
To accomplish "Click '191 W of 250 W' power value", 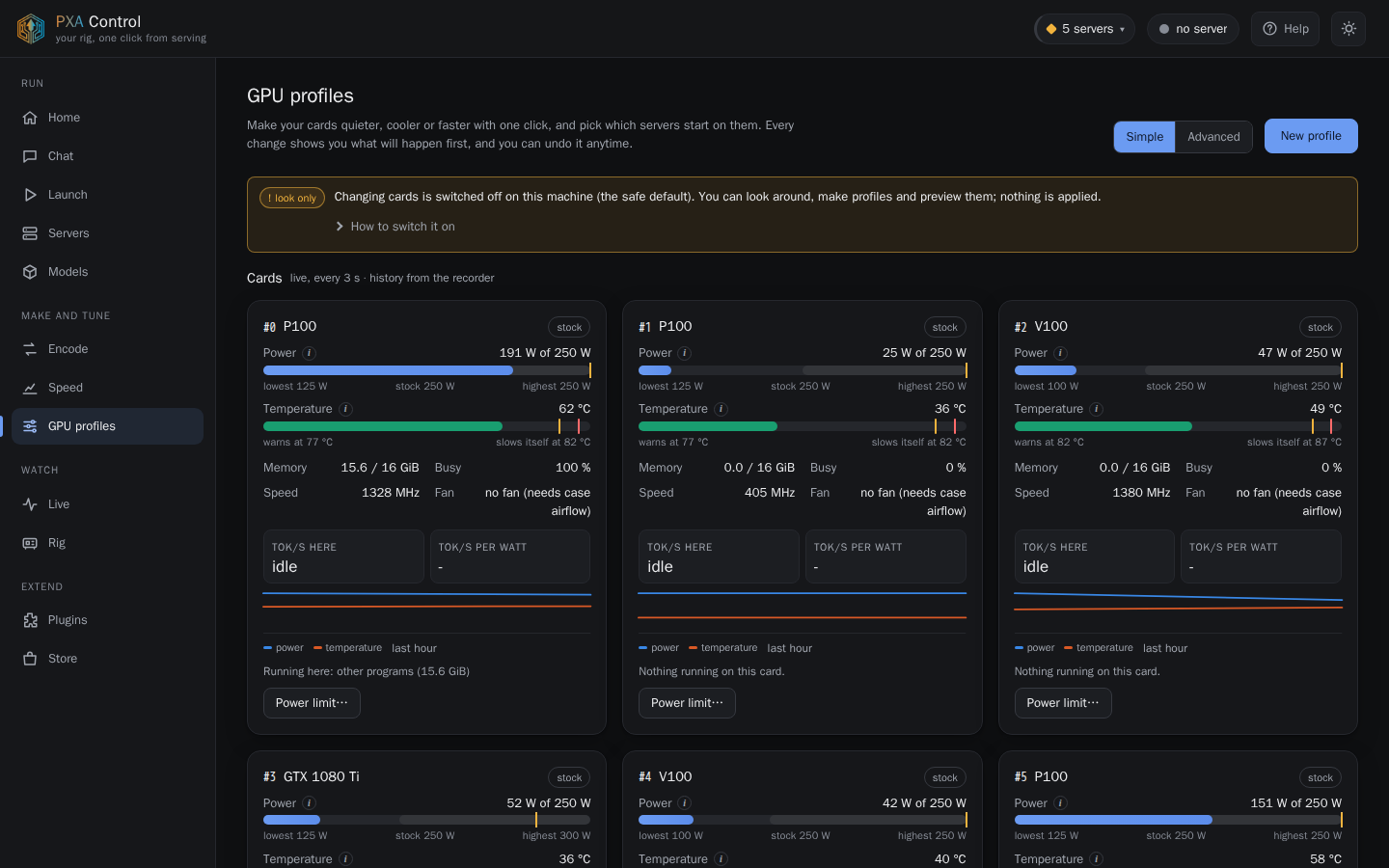I will (545, 353).
